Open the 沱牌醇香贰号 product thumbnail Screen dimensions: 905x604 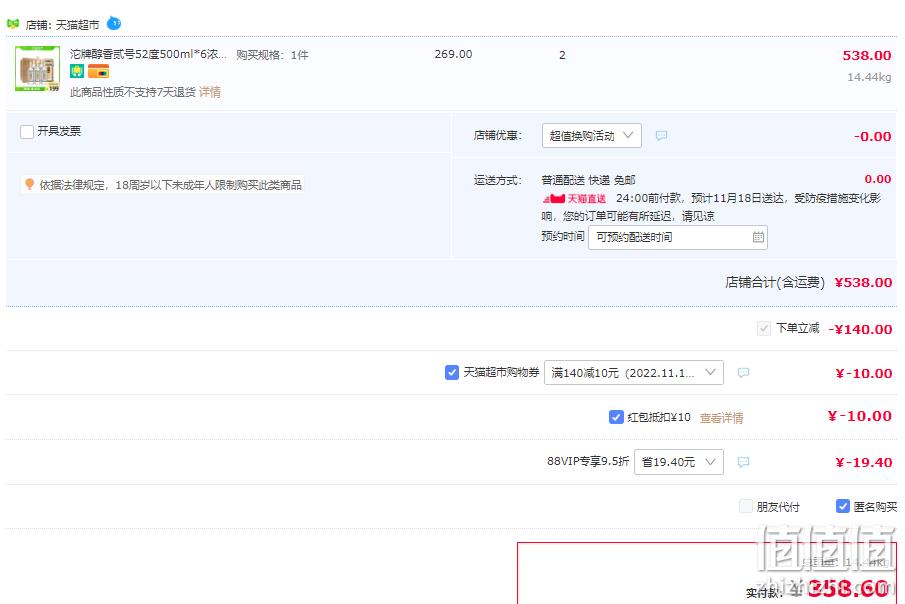pyautogui.click(x=38, y=69)
